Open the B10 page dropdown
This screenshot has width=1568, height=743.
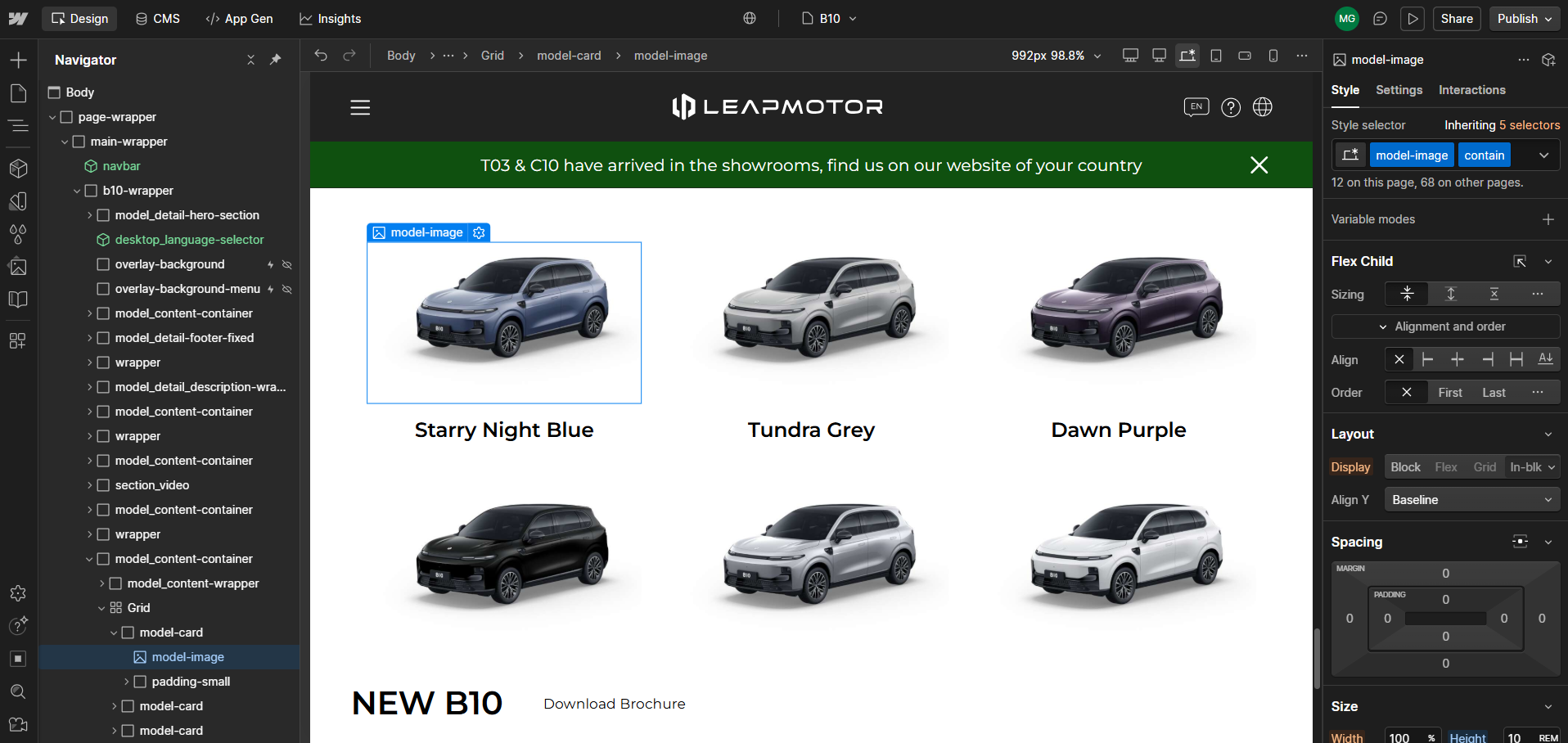(830, 18)
